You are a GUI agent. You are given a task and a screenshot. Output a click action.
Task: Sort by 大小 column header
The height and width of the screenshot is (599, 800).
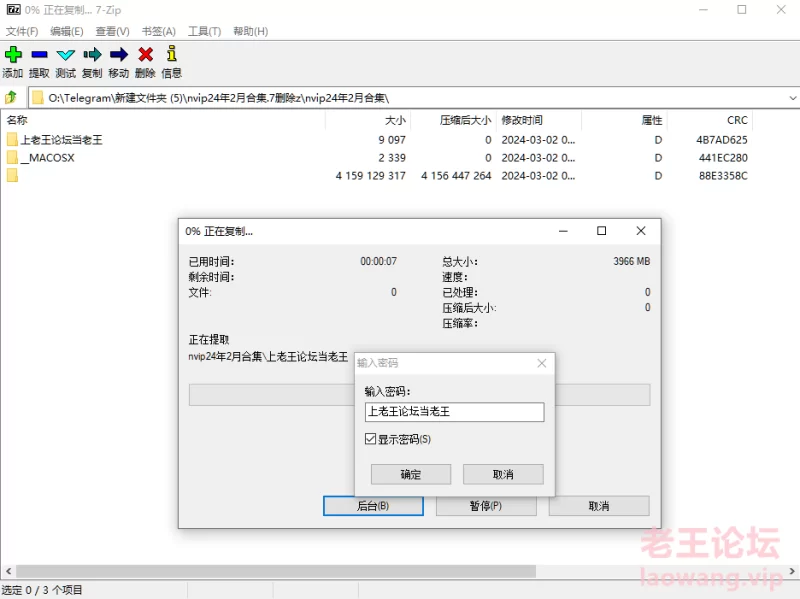pos(395,120)
